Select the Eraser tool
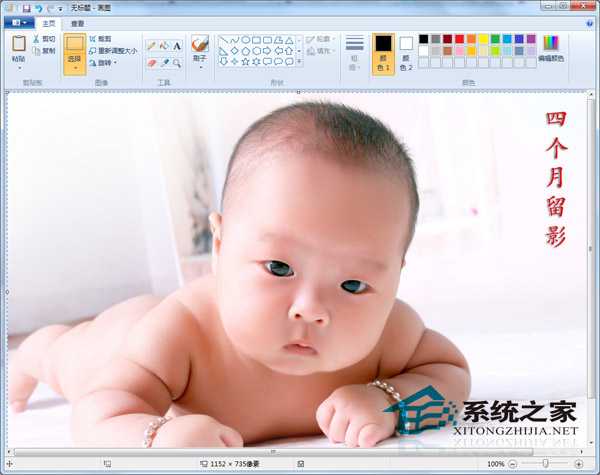600x475 pixels. [x=152, y=63]
